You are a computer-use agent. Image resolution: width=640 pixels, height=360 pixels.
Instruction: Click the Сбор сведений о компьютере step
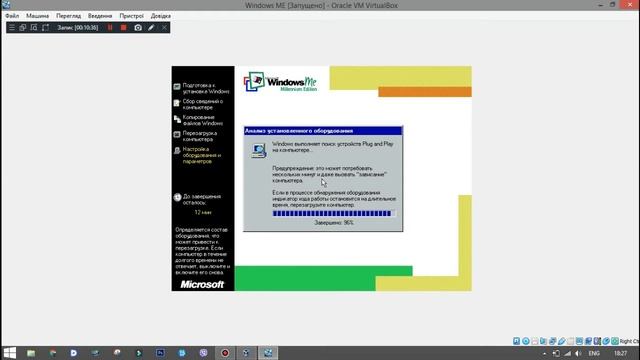coord(202,104)
